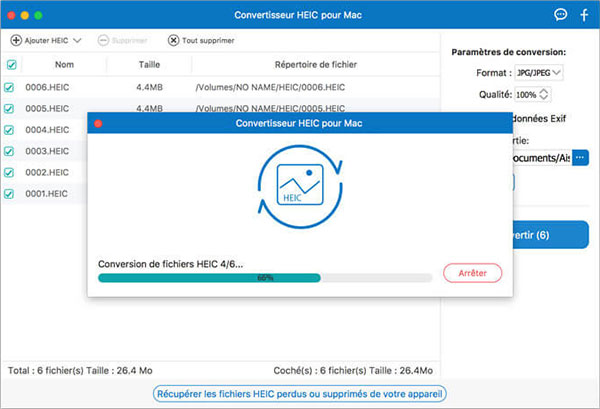Select the 0005.HEIC file name
Screen dimensions: 600x409
[47, 109]
